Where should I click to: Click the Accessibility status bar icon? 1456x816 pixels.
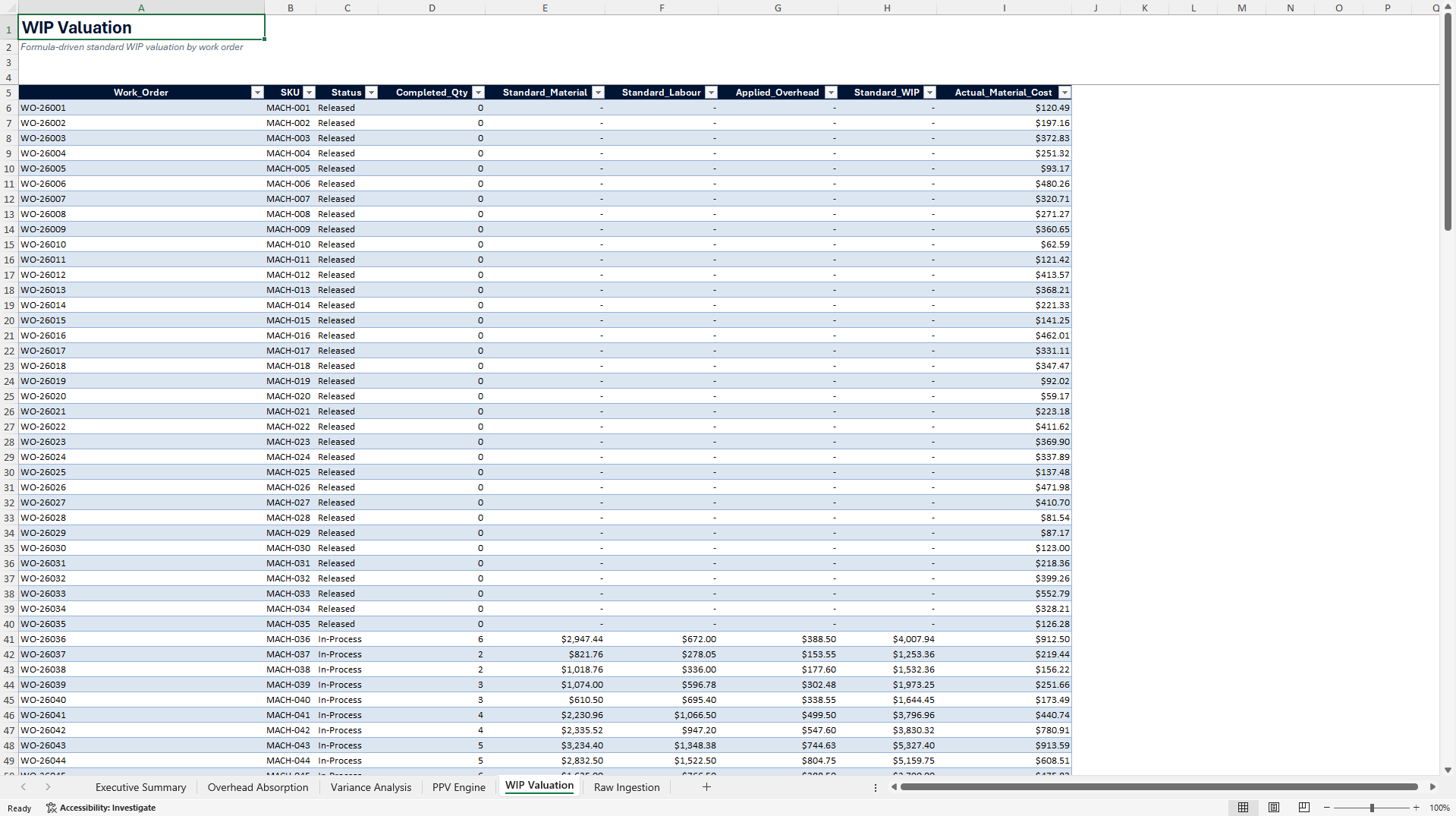pos(51,808)
